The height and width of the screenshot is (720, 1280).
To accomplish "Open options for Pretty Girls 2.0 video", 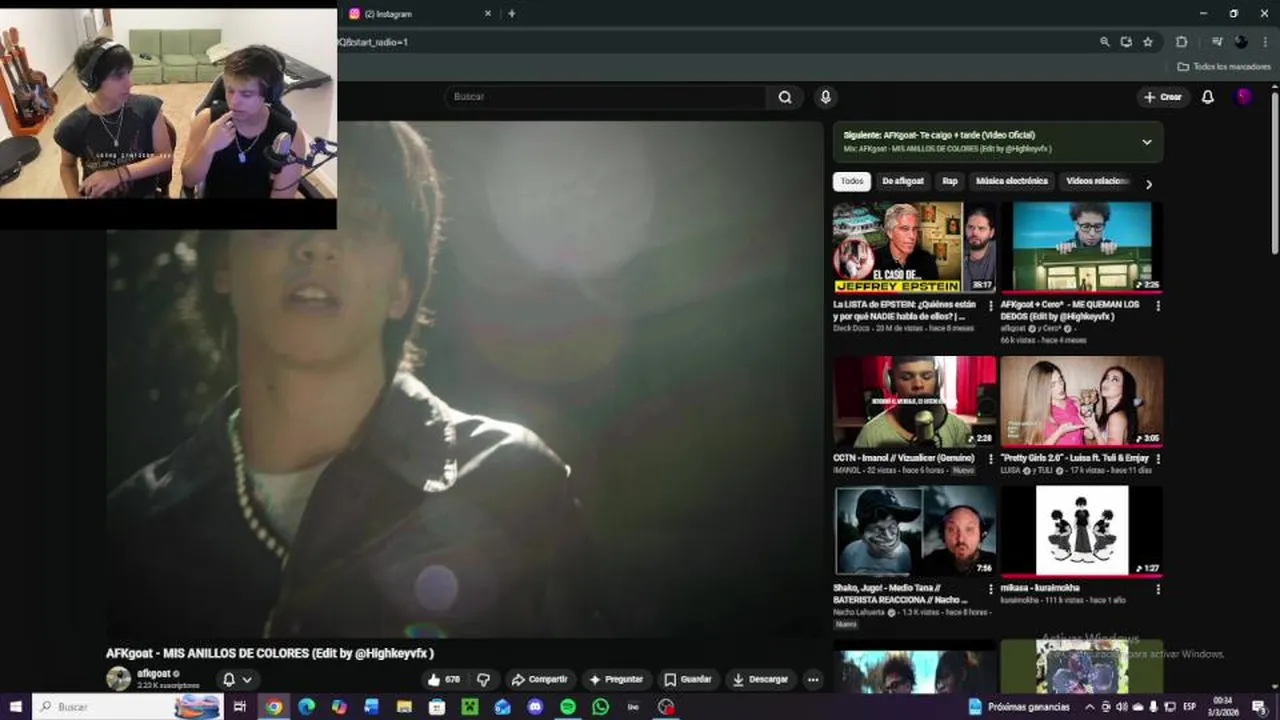I will click(1158, 459).
